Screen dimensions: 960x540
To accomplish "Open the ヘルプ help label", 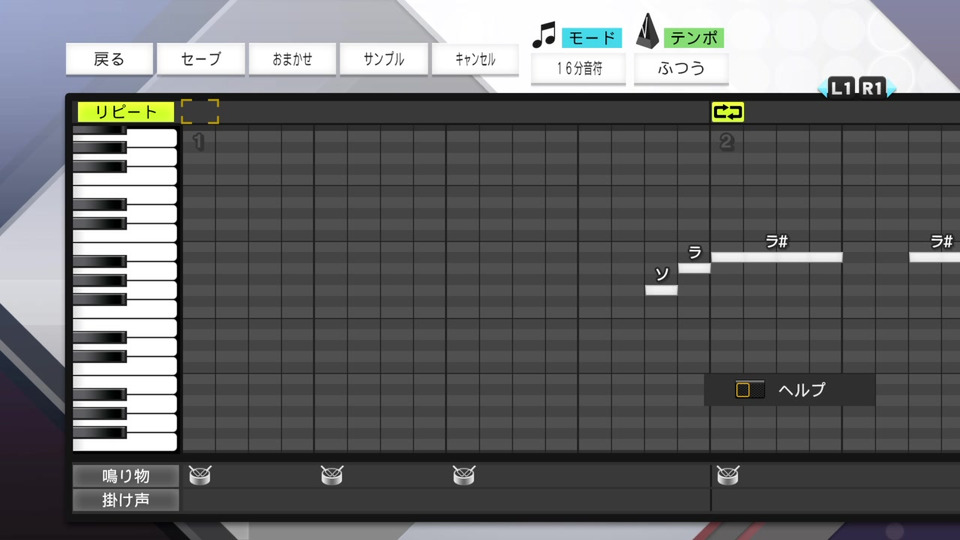I will (801, 389).
